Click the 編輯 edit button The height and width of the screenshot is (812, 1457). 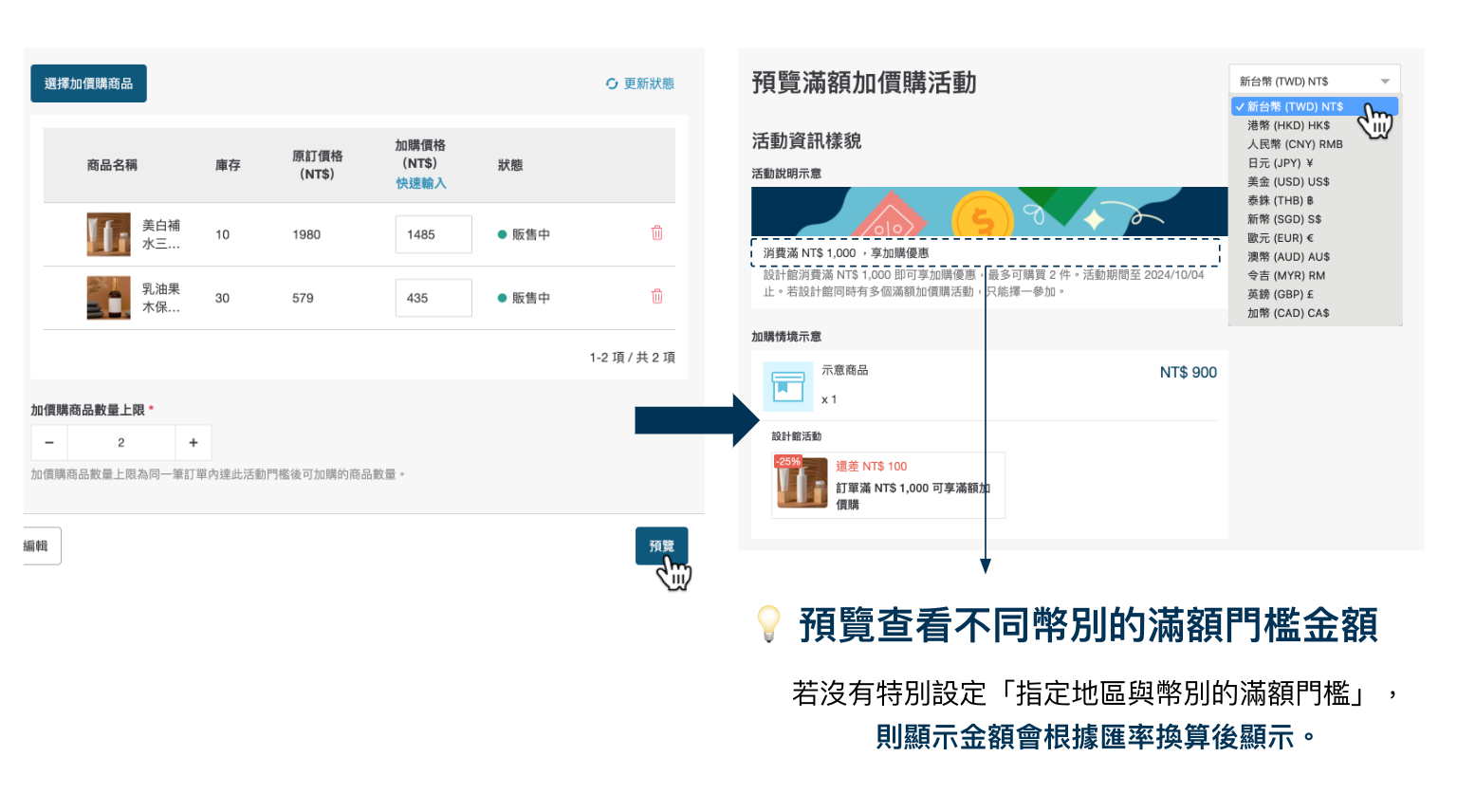pos(39,546)
